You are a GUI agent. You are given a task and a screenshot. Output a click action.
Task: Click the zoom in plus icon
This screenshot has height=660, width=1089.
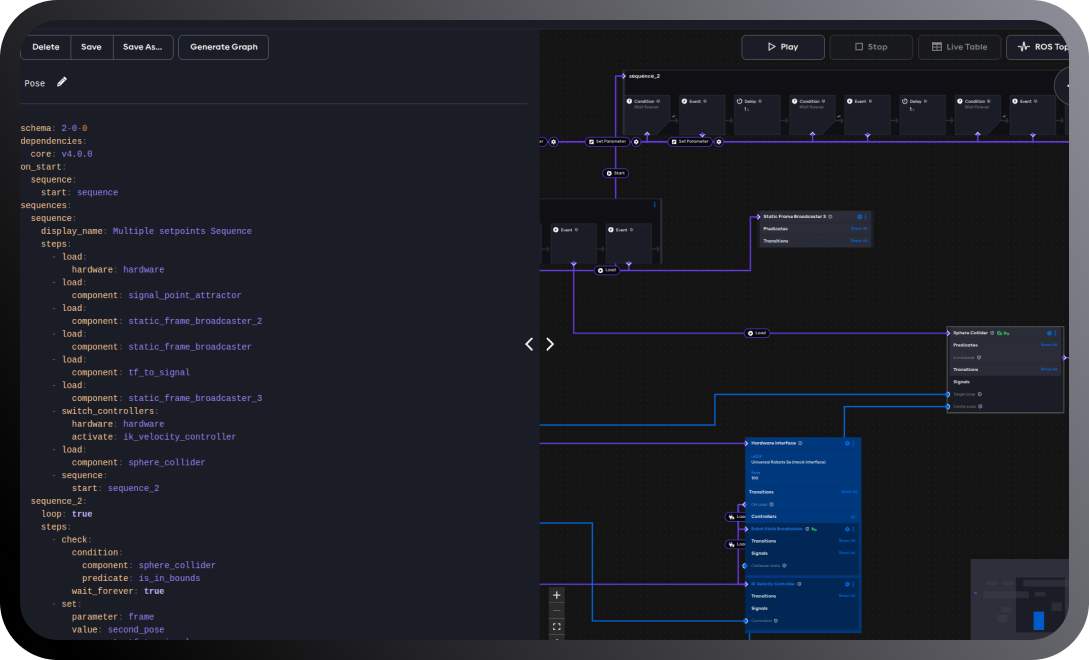tap(557, 595)
